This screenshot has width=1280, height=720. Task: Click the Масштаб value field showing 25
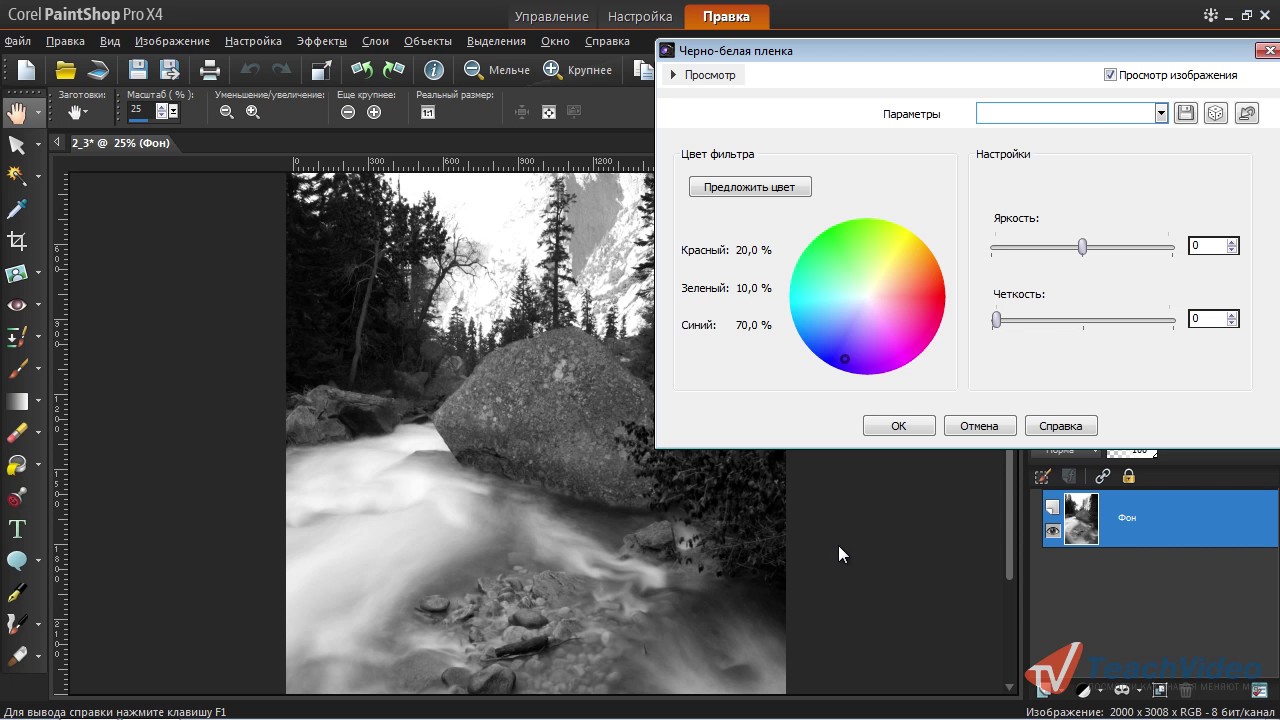tap(141, 111)
